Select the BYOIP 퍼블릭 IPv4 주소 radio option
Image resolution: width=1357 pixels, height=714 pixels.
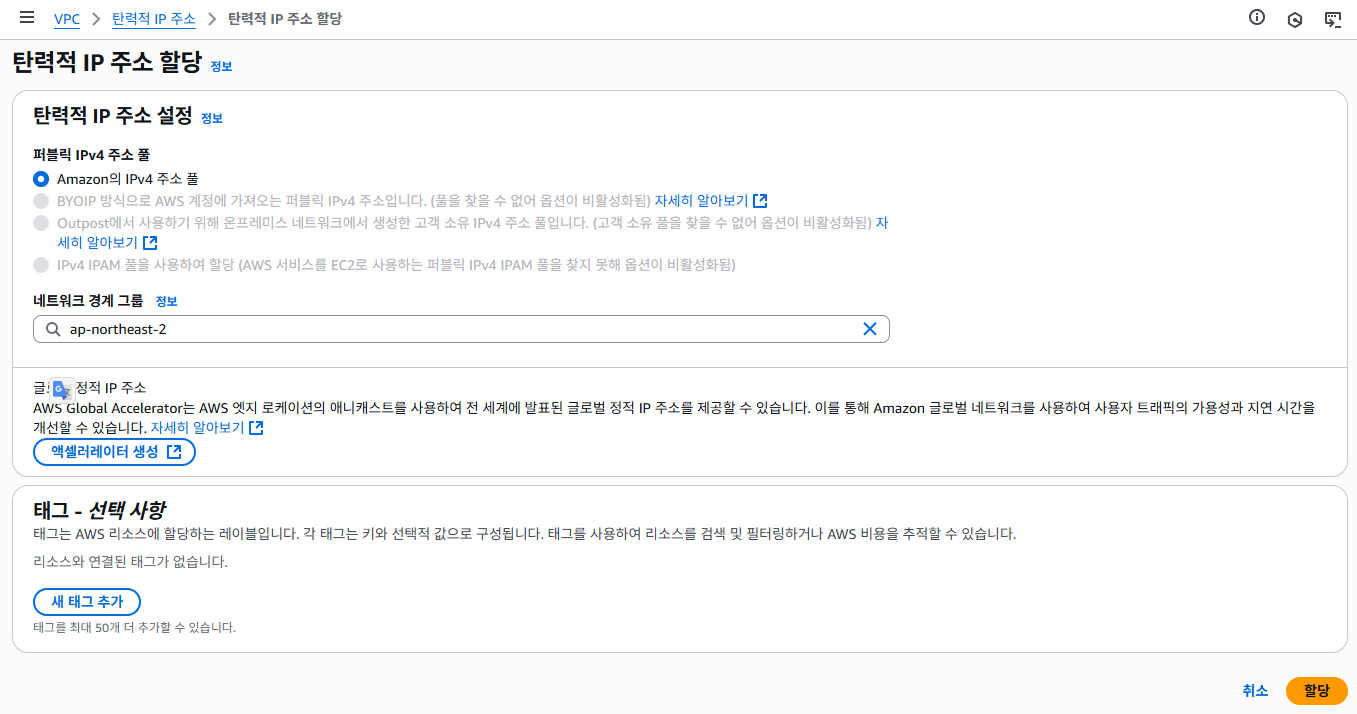coord(41,200)
